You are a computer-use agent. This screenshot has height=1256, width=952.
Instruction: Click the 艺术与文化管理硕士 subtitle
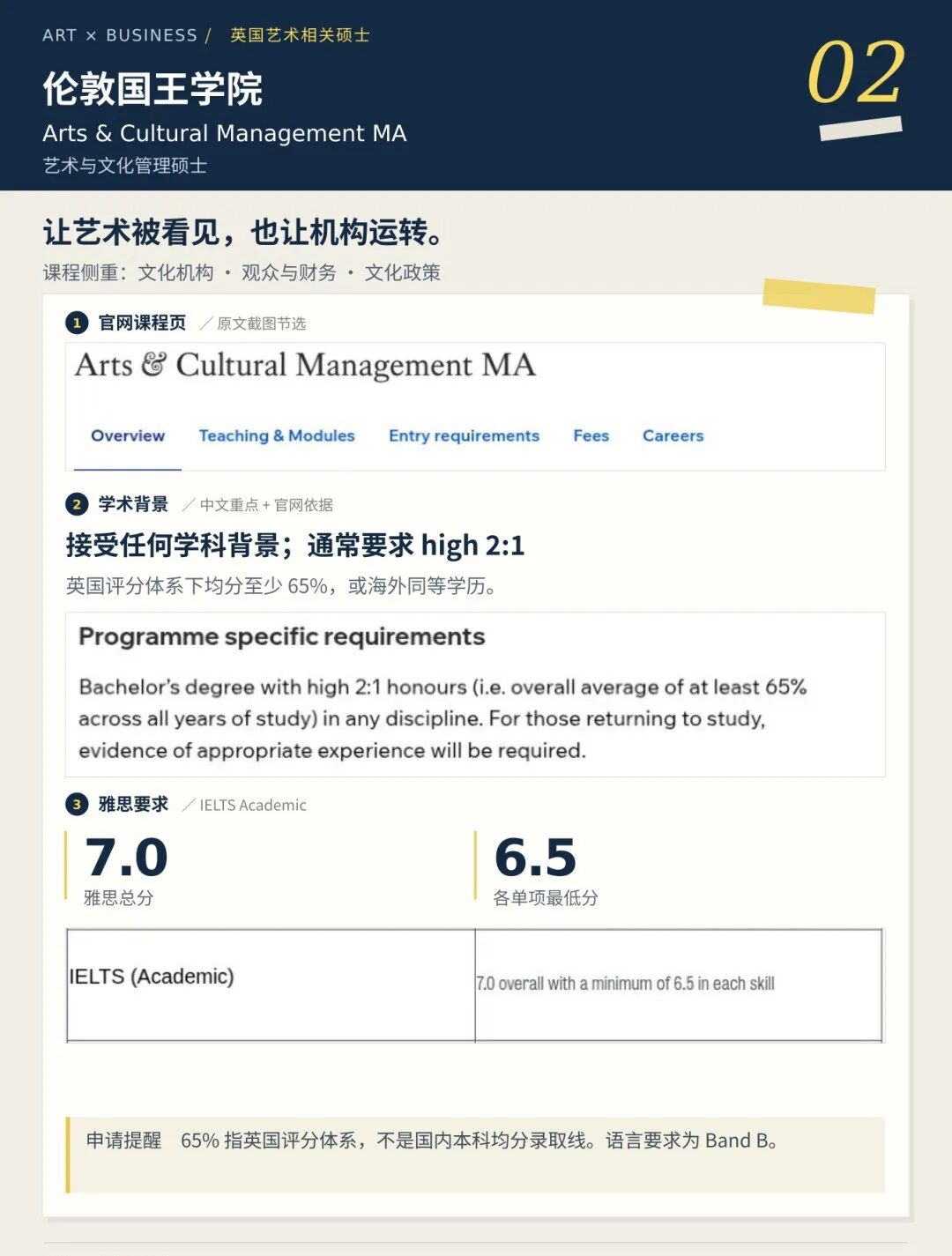pos(124,166)
